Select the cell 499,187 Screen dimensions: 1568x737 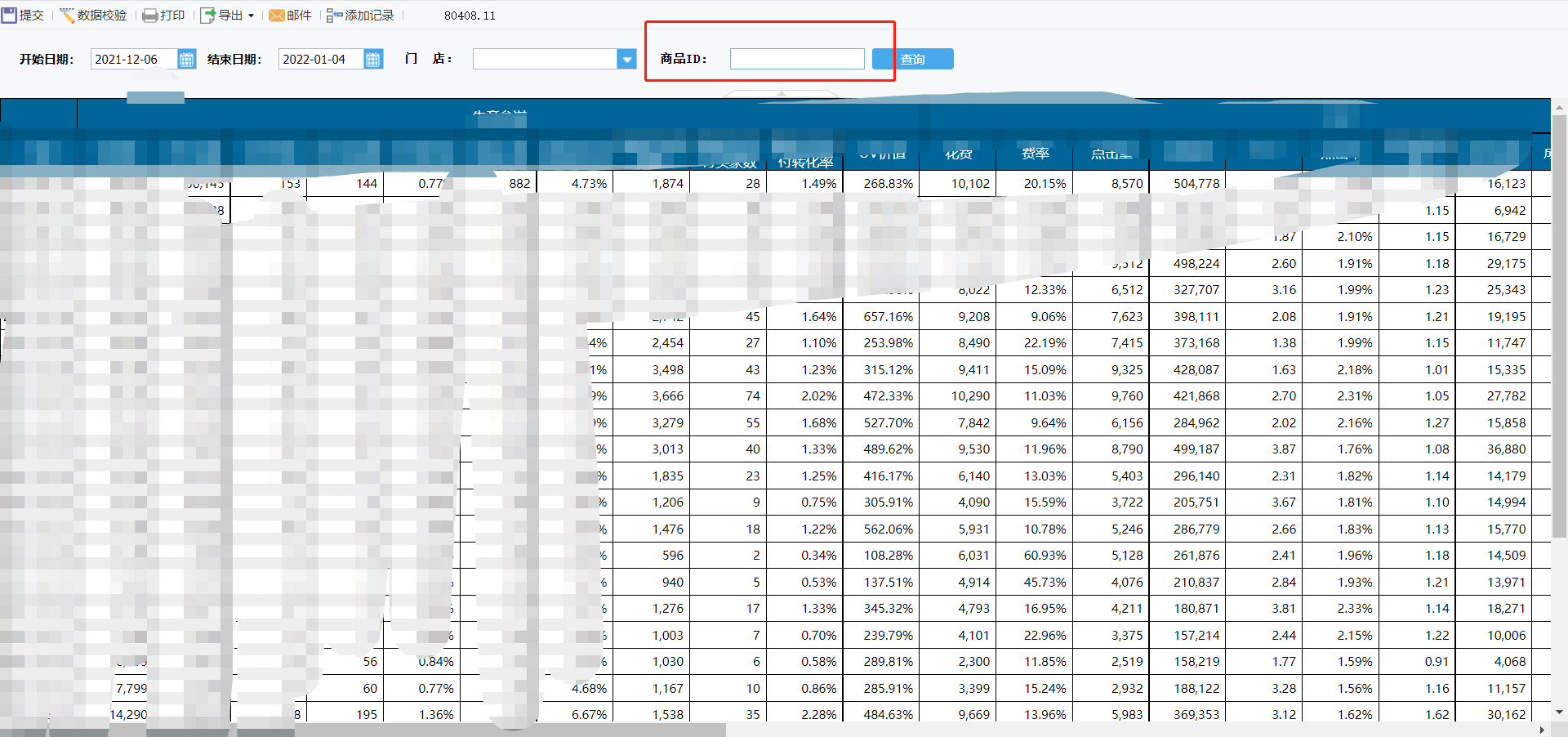click(x=1196, y=449)
